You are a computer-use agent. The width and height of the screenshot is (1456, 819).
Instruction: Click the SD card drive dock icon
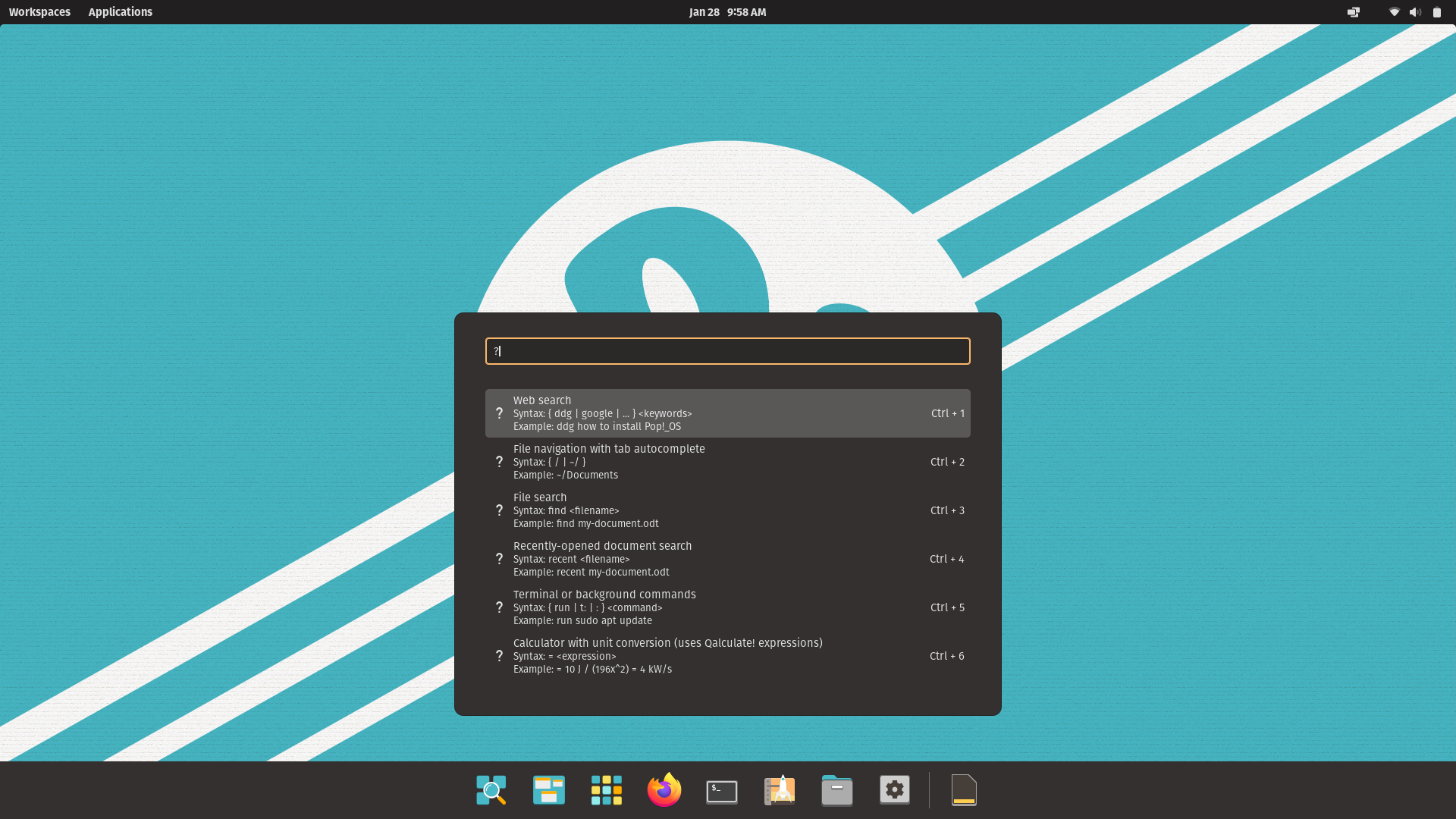pyautogui.click(x=964, y=790)
